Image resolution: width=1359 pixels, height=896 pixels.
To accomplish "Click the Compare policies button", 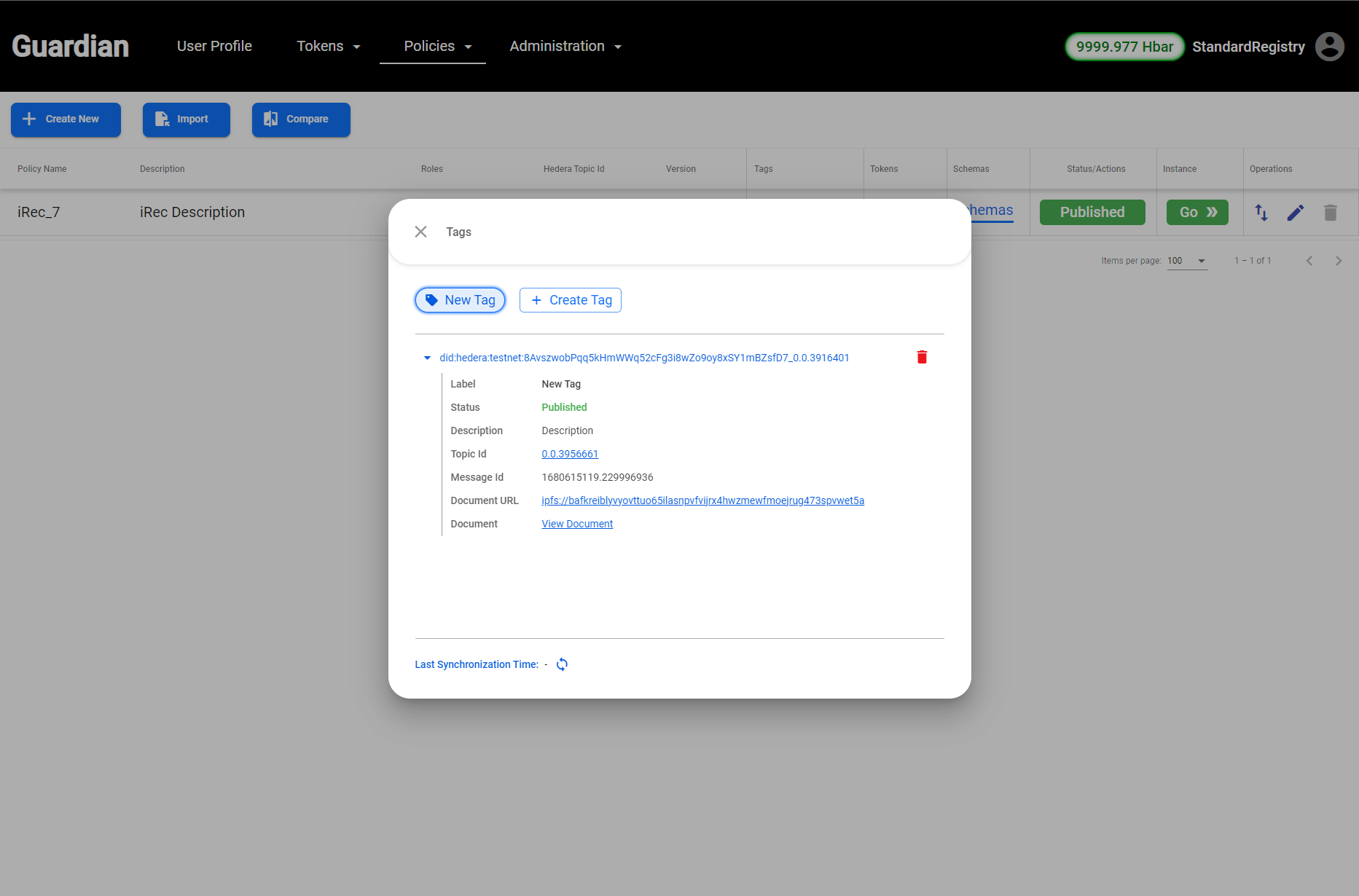I will (301, 119).
